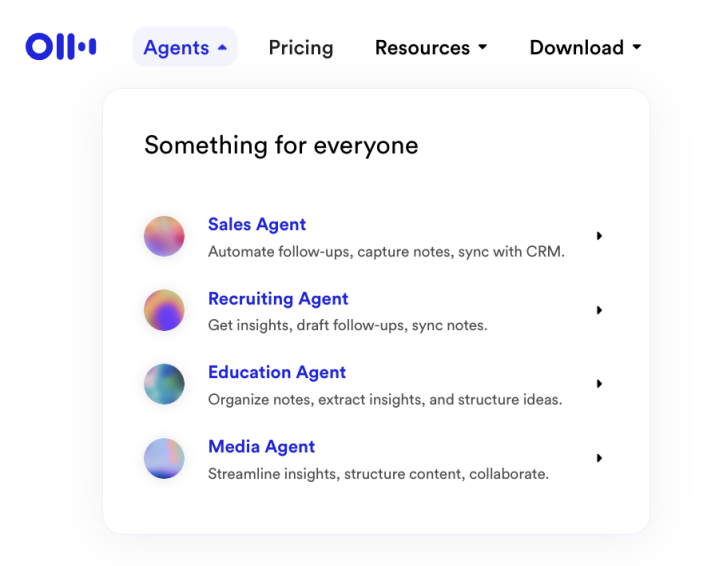This screenshot has height=566, width=719.
Task: Click the Sales Agent description text
Action: coord(386,252)
